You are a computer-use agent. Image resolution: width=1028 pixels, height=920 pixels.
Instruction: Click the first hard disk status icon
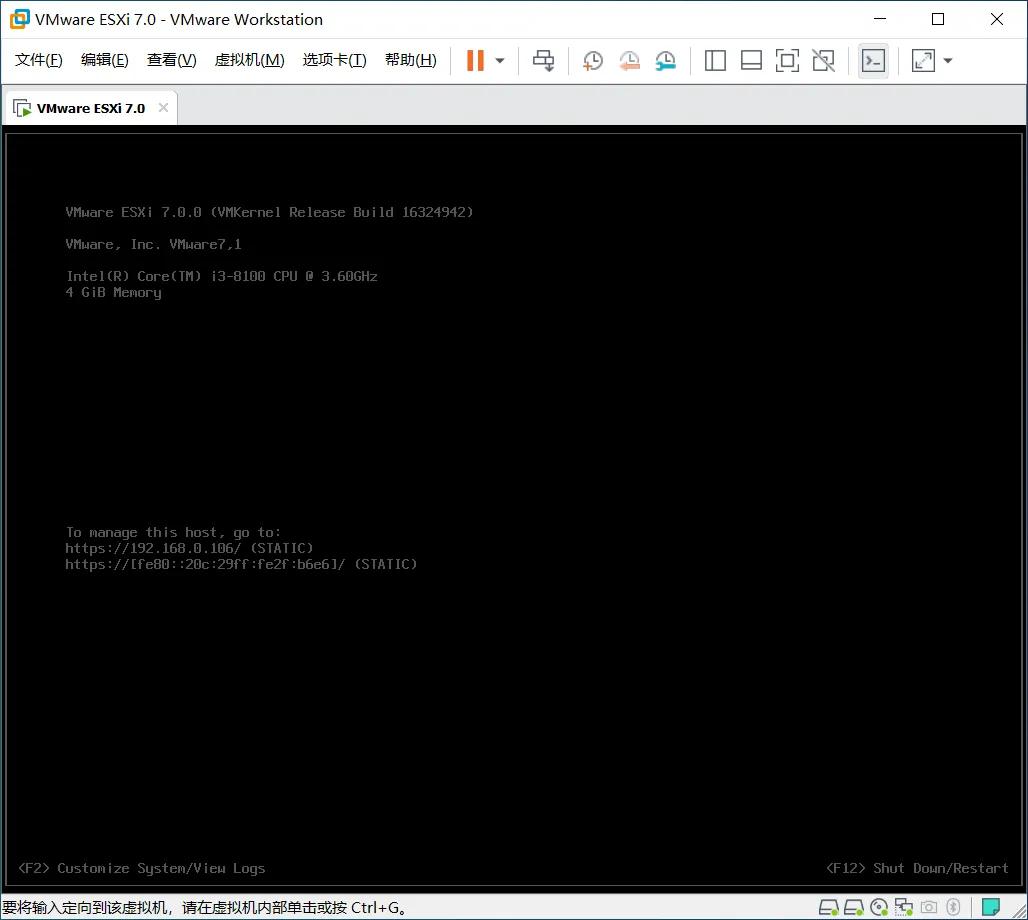(x=829, y=908)
